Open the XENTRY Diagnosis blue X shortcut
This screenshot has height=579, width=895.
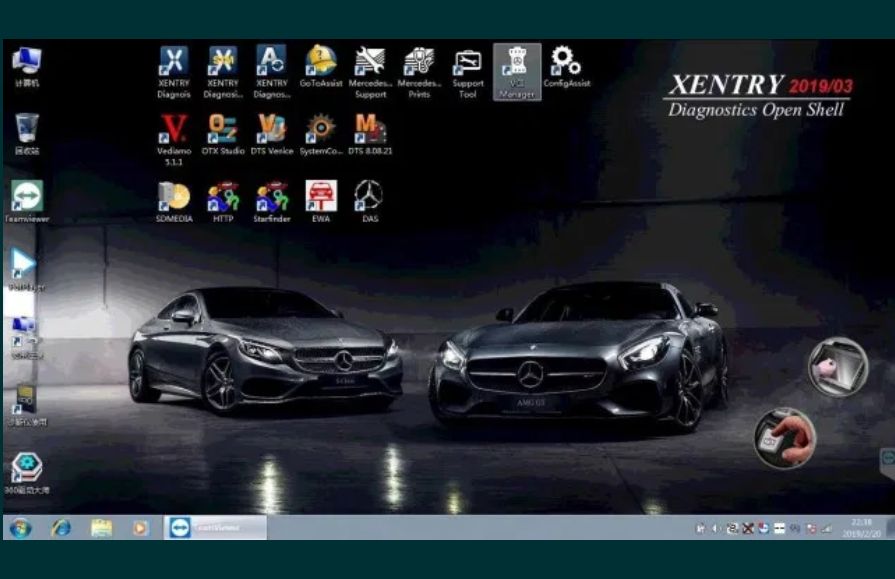pos(174,72)
